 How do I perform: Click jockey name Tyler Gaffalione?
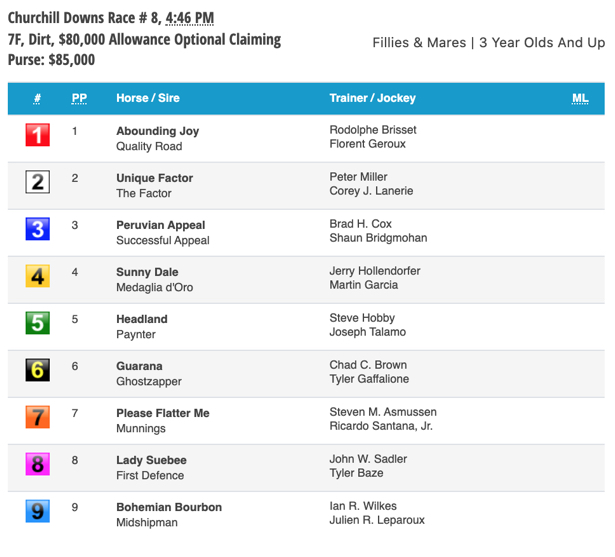369,379
